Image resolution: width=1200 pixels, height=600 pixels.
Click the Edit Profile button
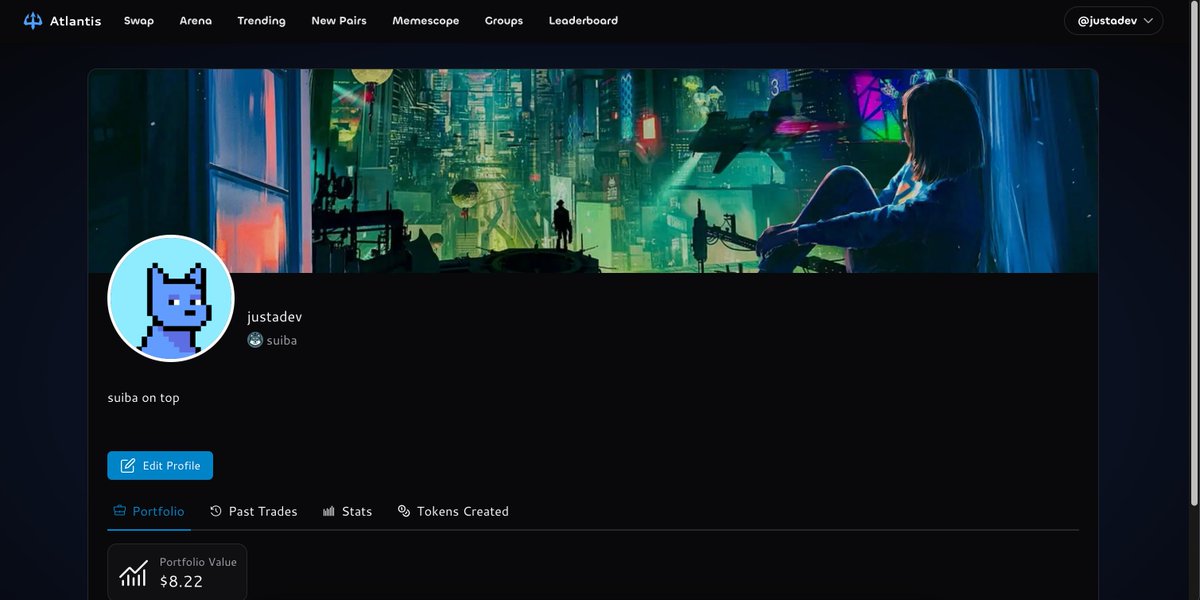[x=160, y=466]
